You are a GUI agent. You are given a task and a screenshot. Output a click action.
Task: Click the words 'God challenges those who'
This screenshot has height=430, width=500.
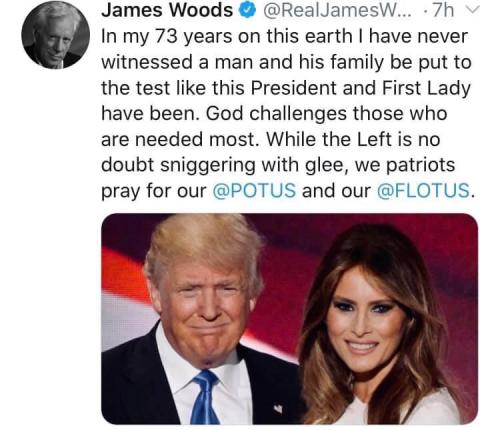click(327, 113)
